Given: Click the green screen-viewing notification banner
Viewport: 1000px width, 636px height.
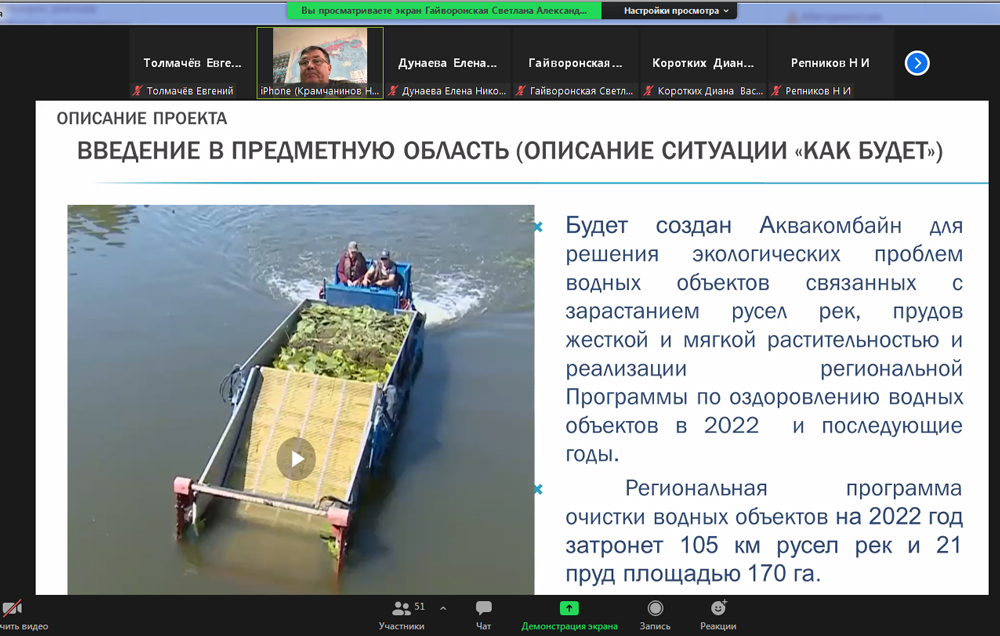Looking at the screenshot, I should click(x=444, y=10).
